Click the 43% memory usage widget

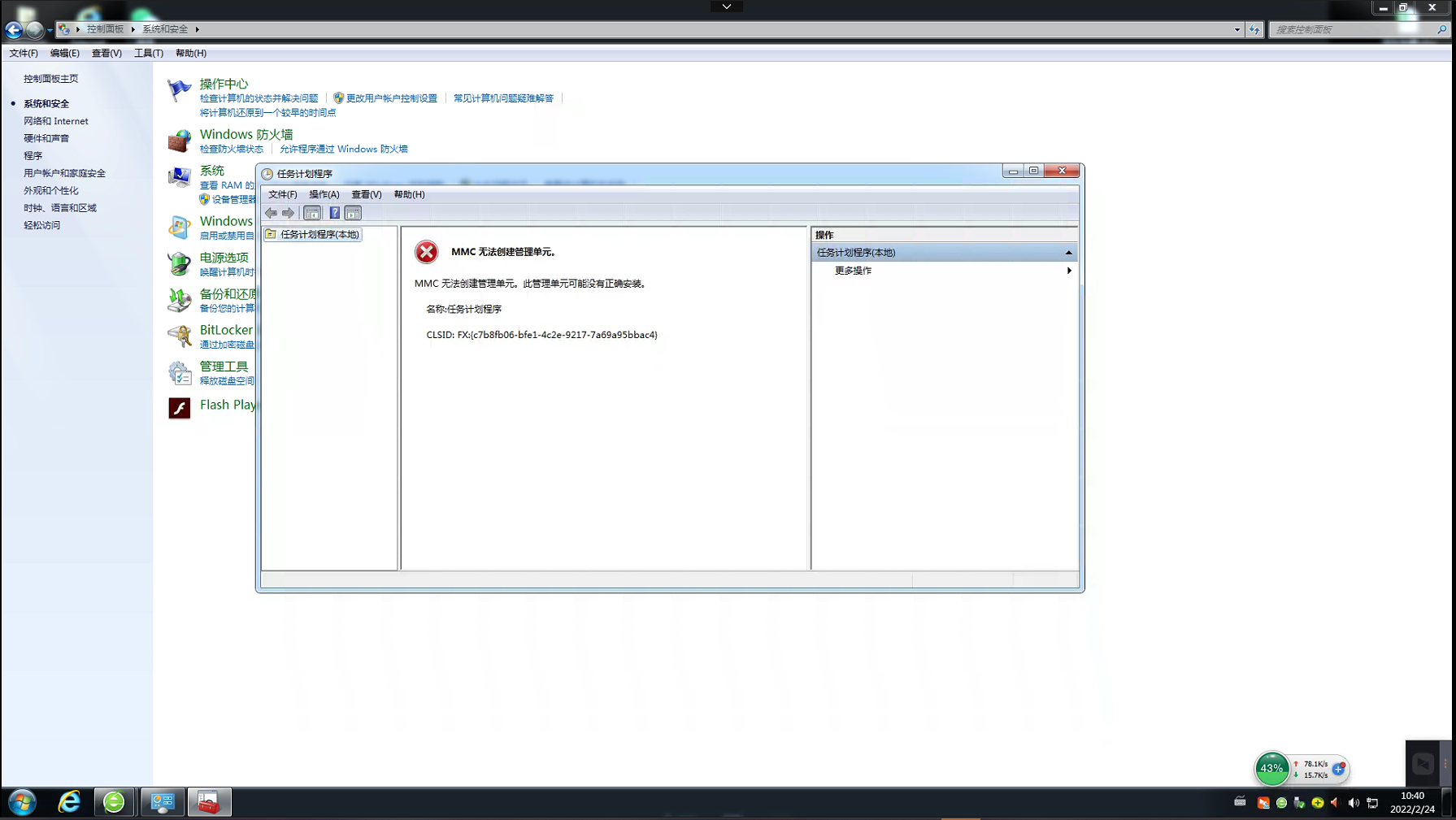tap(1271, 768)
